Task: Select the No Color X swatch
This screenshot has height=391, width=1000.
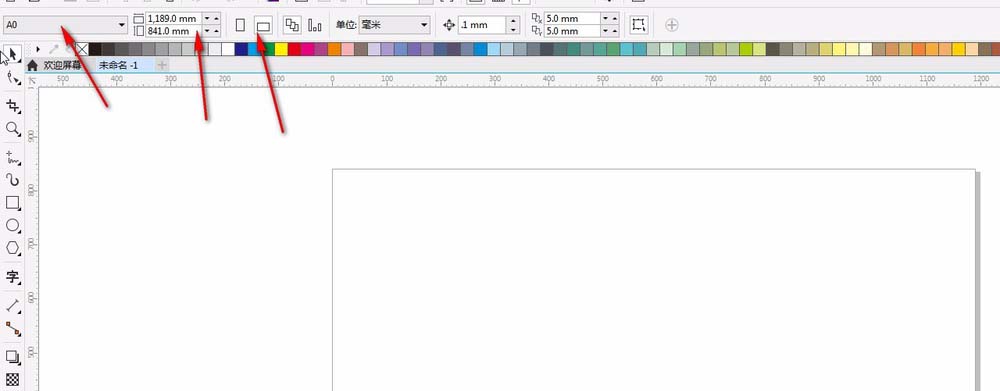Action: pyautogui.click(x=82, y=49)
